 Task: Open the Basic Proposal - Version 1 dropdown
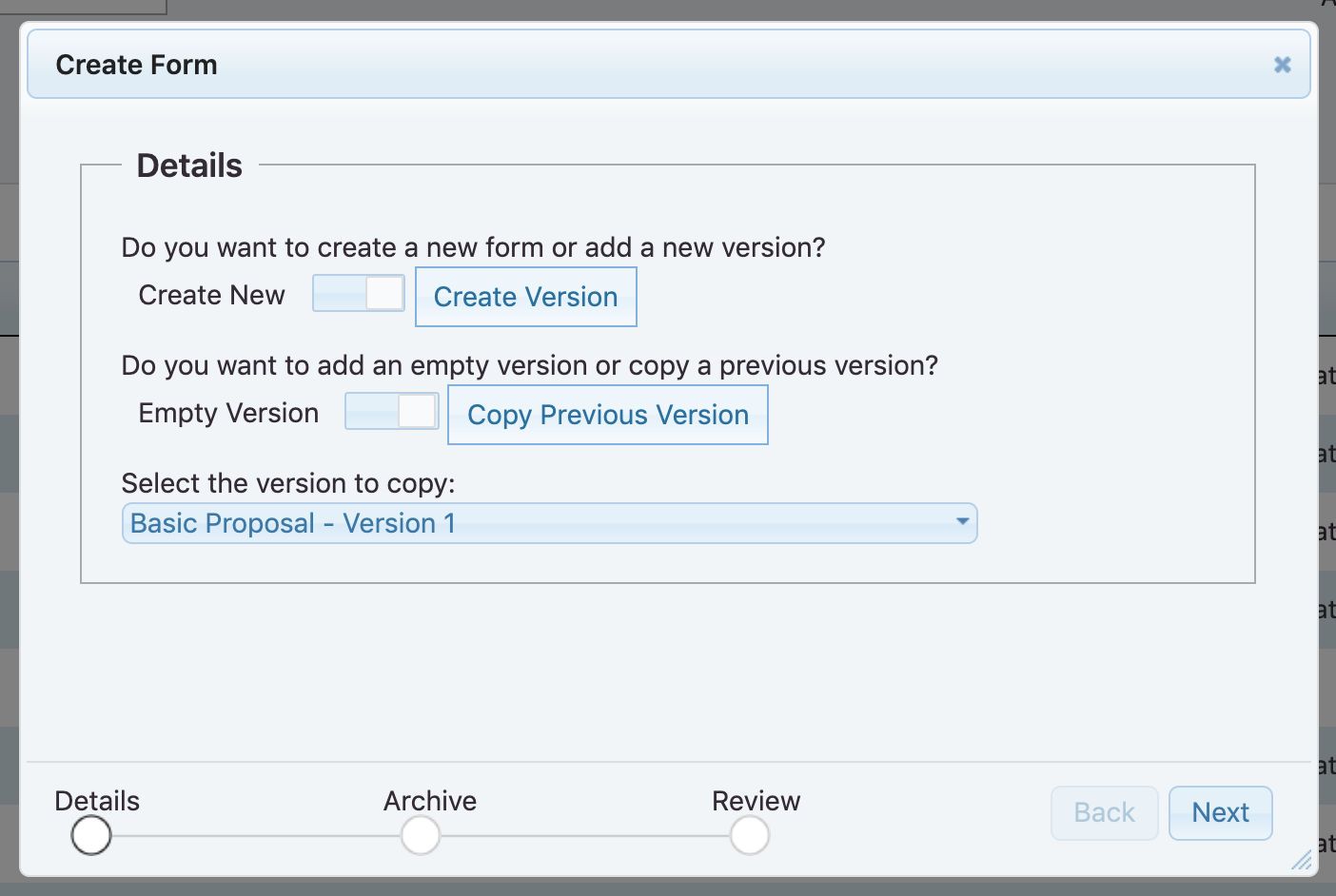click(x=533, y=523)
